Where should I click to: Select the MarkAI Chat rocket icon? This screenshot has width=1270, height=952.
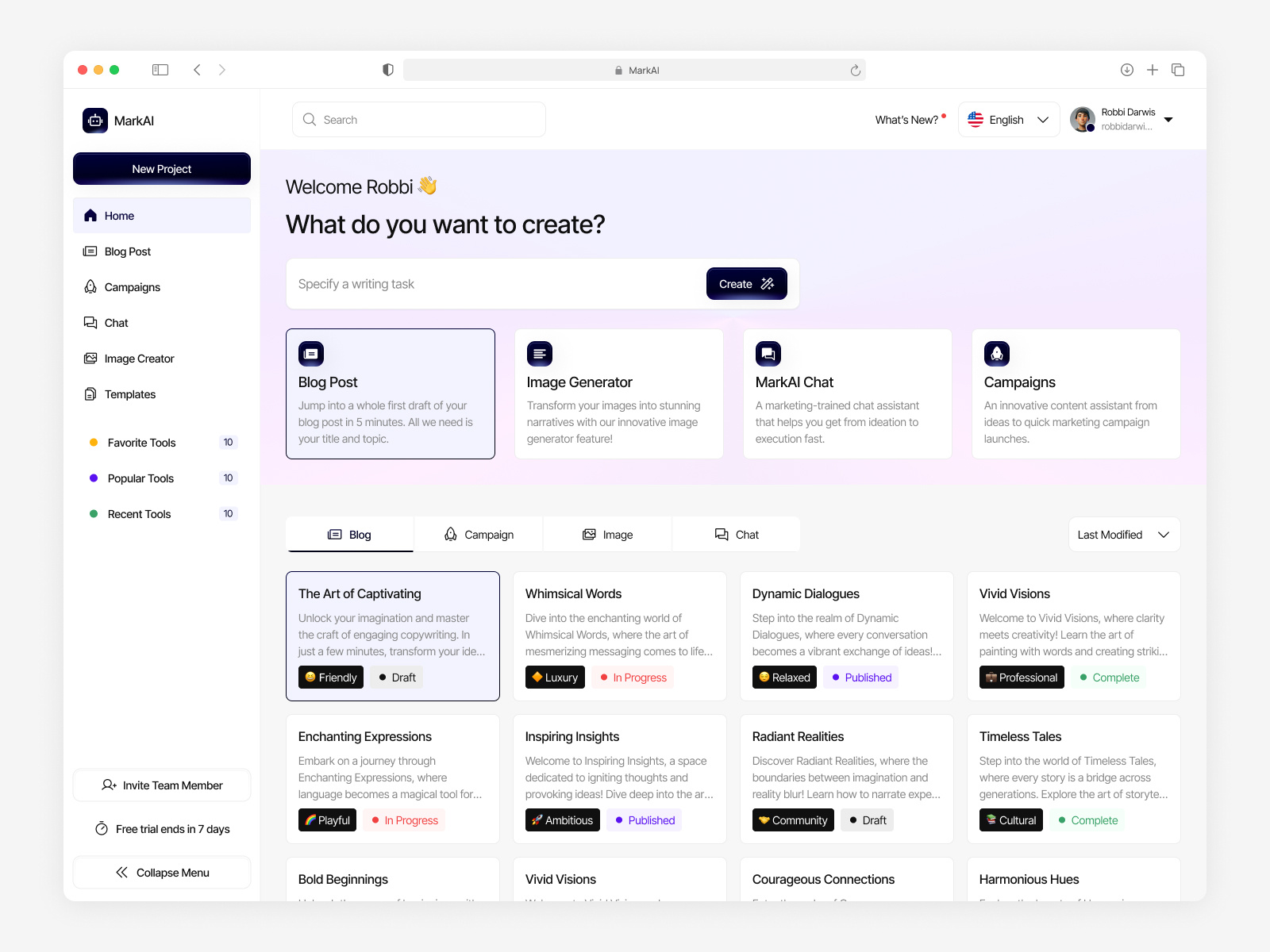767,354
